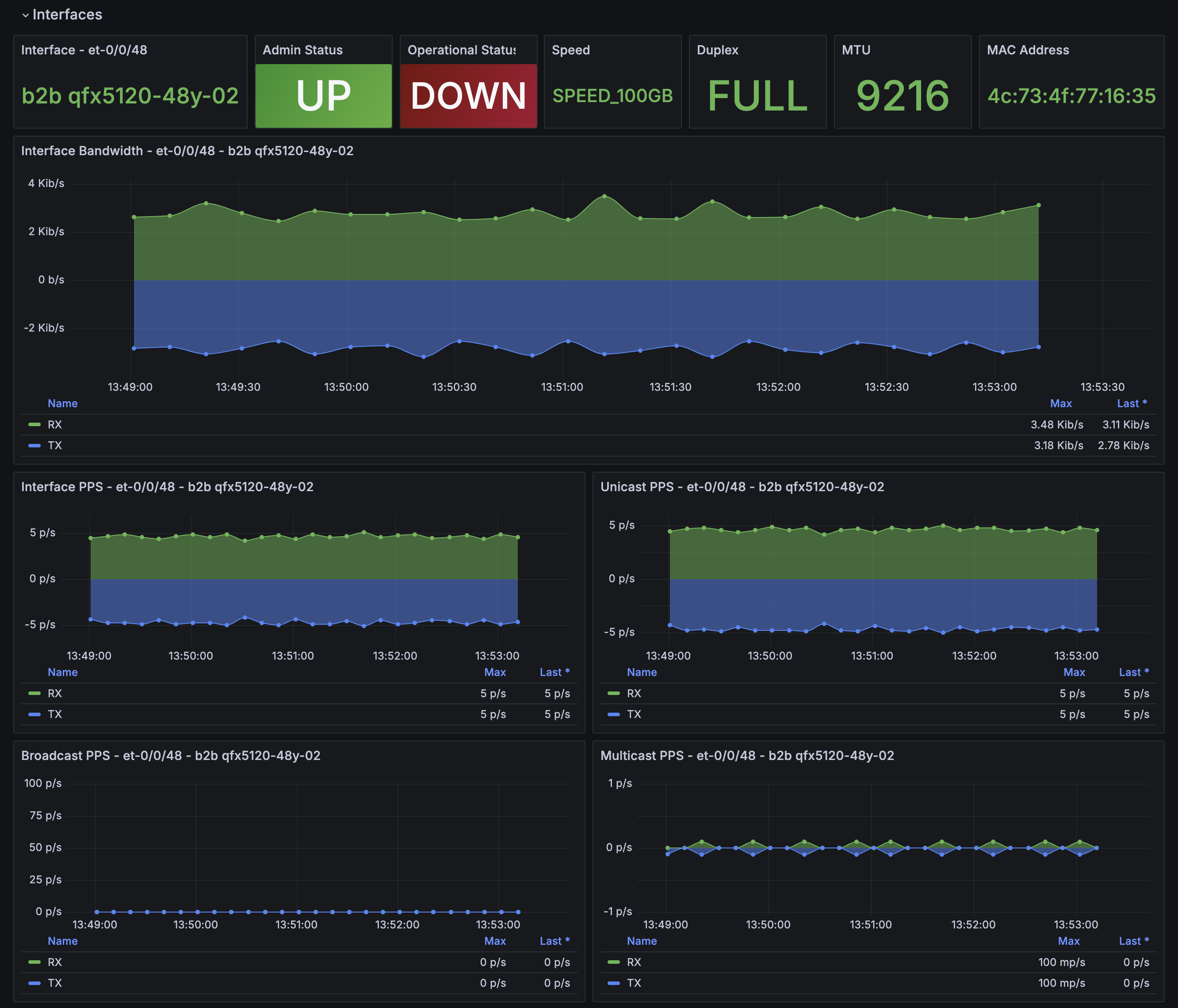Toggle RX series in Broadcast PPS legend
This screenshot has width=1178, height=1008.
coord(54,962)
